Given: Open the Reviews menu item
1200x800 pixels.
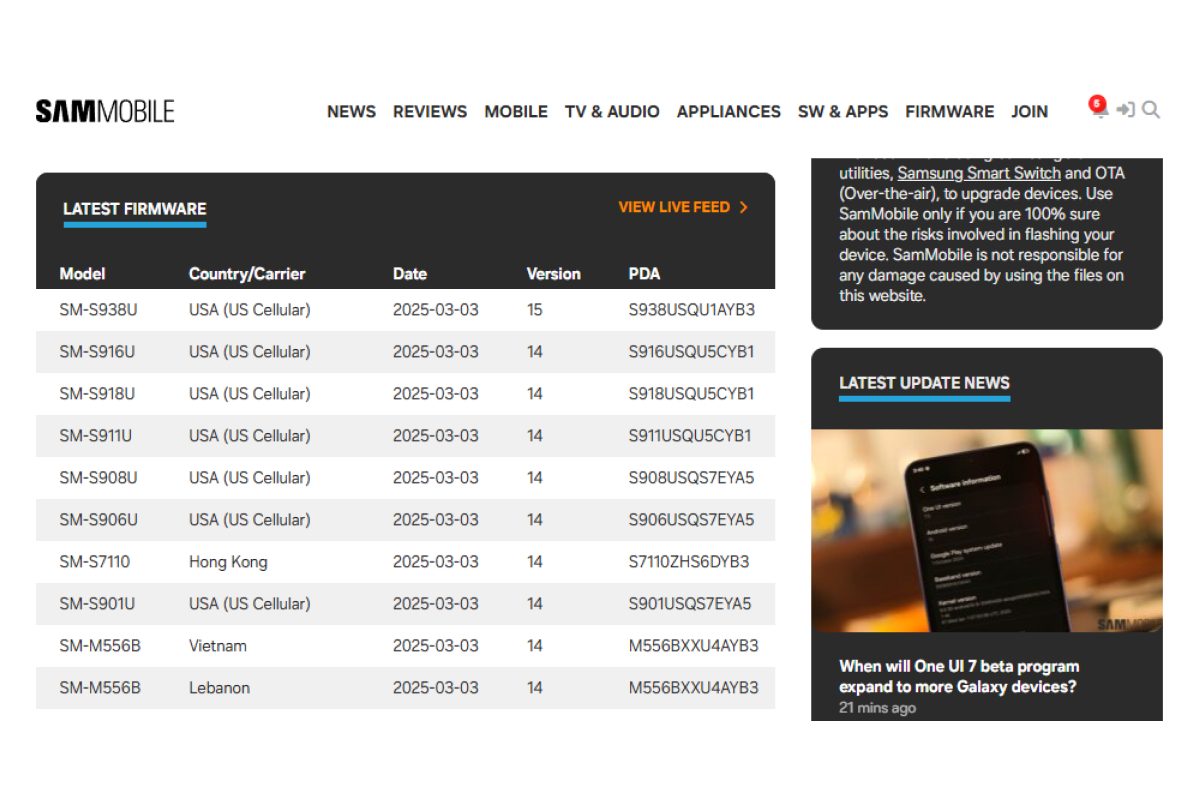Looking at the screenshot, I should (430, 111).
